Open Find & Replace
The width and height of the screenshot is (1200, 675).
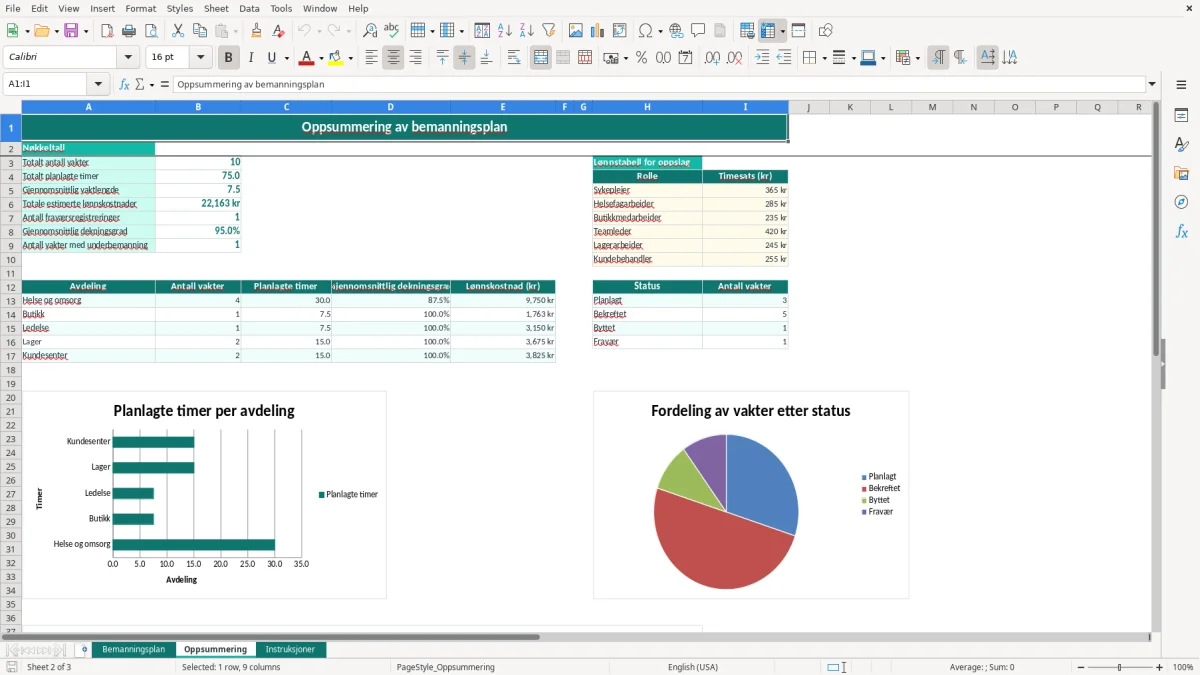coord(370,31)
